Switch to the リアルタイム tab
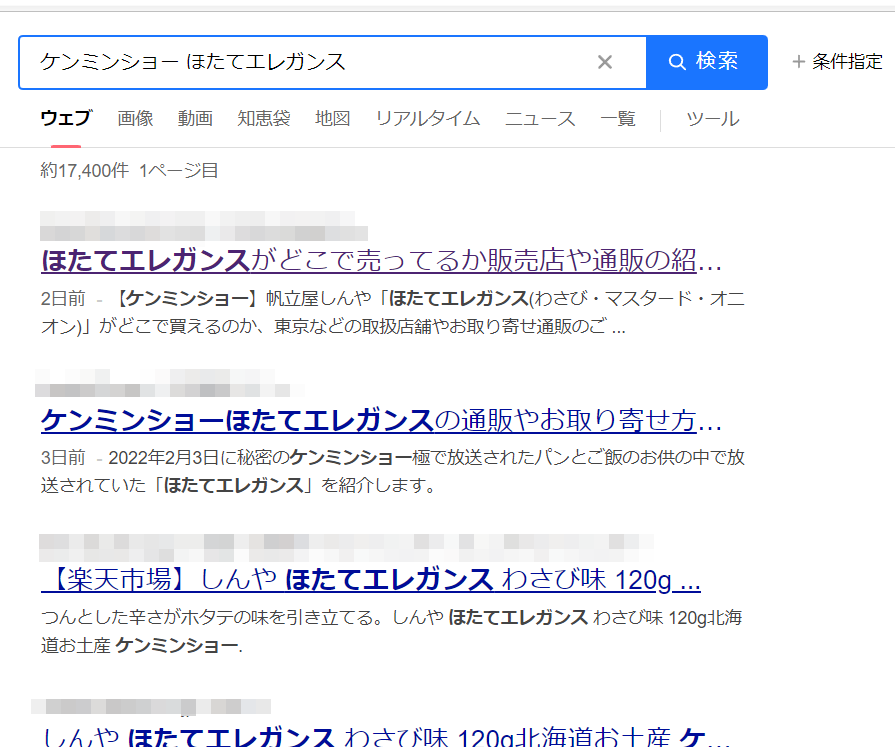 (x=427, y=119)
